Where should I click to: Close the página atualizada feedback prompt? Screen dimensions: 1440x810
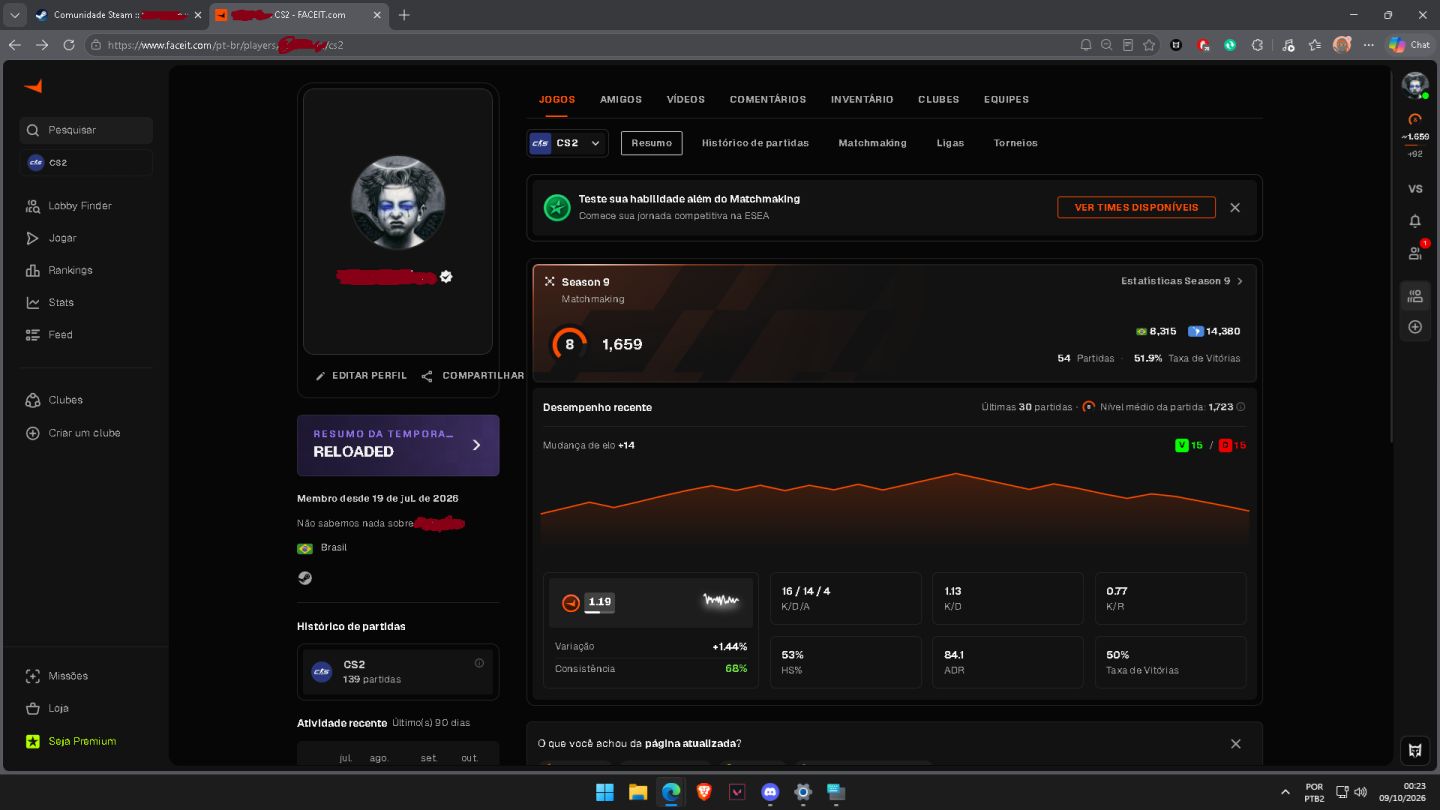(x=1236, y=744)
